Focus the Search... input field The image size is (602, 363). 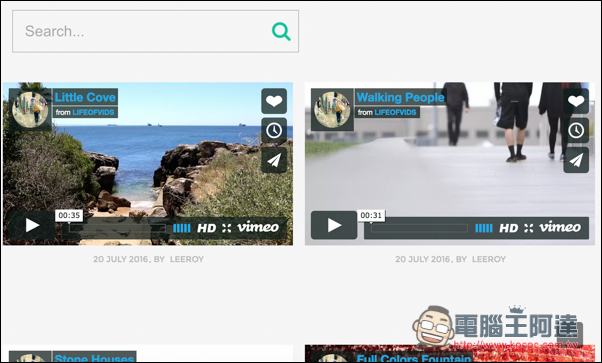point(155,31)
